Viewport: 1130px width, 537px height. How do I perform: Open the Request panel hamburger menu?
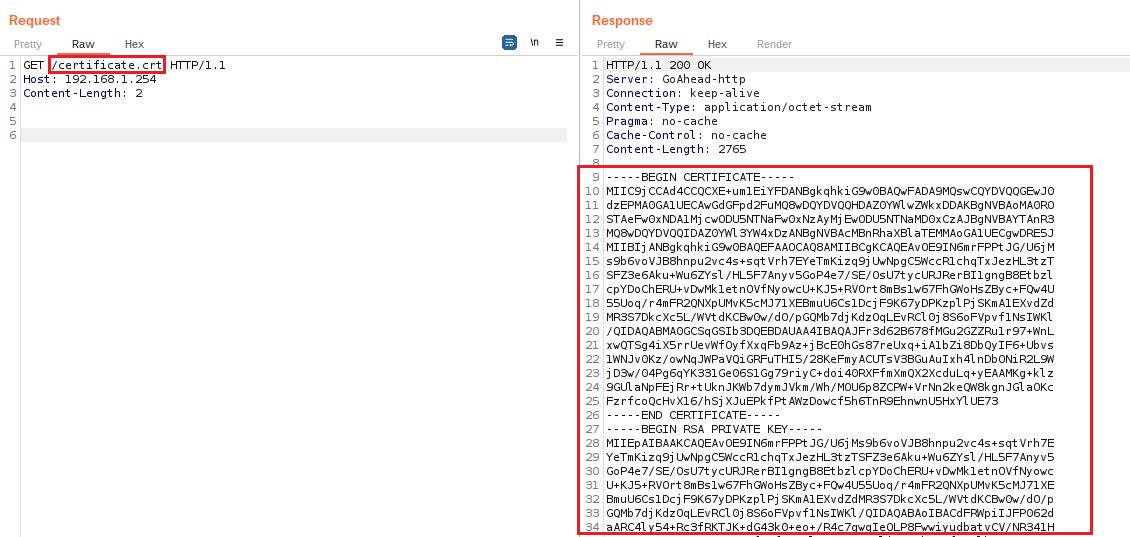560,43
